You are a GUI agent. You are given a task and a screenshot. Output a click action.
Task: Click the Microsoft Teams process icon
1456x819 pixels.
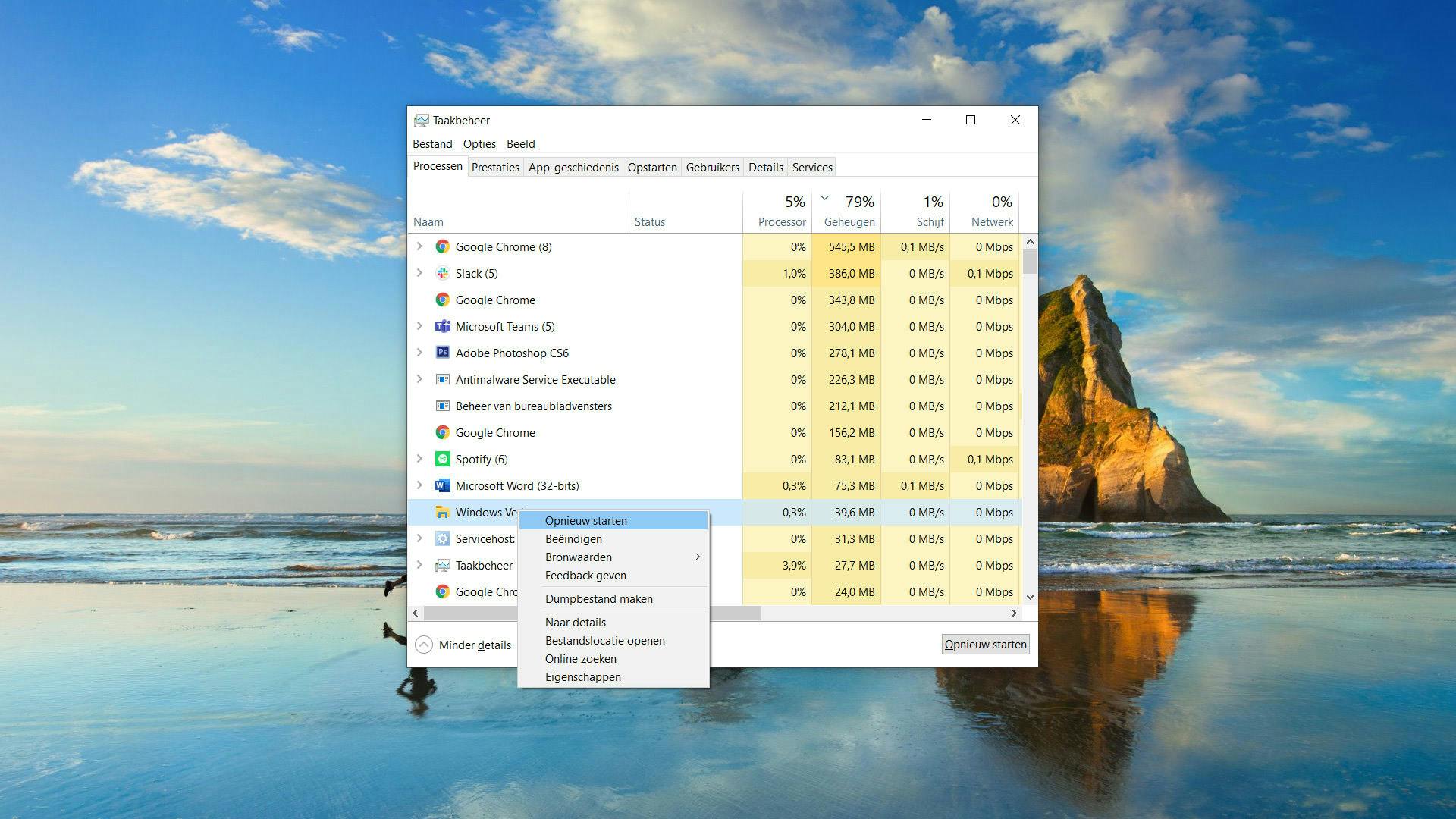[x=442, y=327]
